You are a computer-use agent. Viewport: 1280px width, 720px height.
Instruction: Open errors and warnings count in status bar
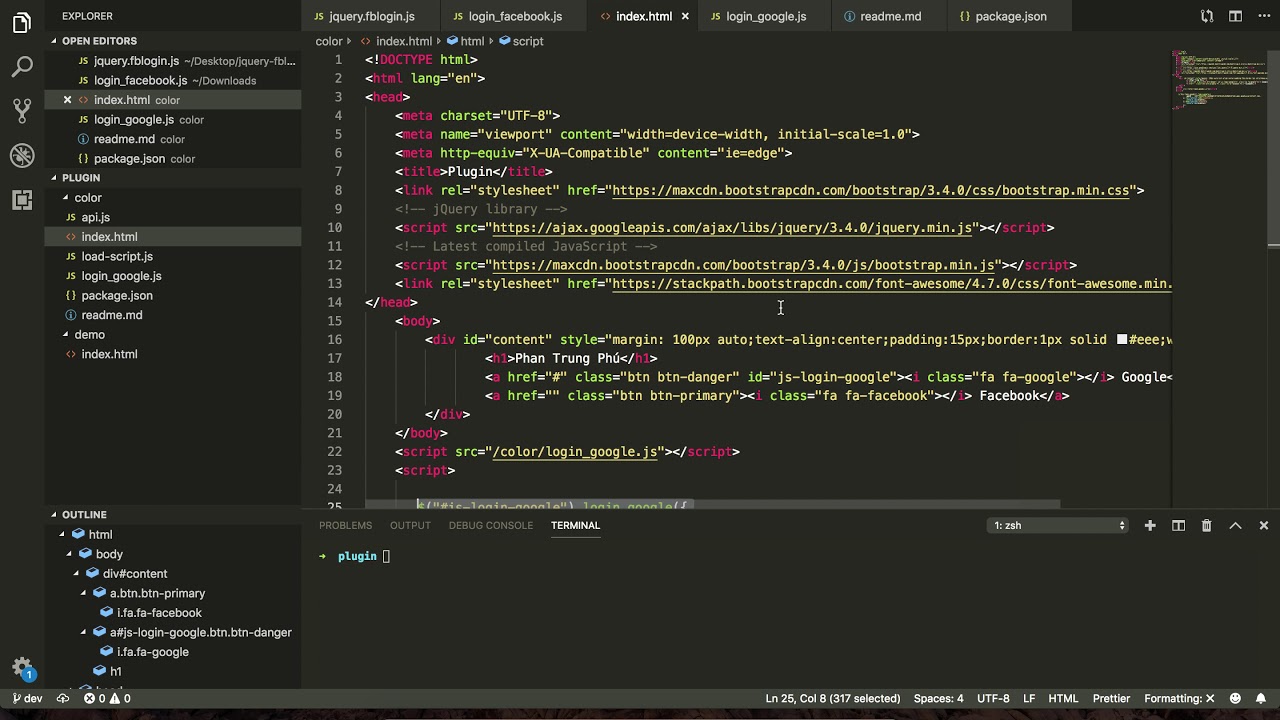(x=107, y=698)
